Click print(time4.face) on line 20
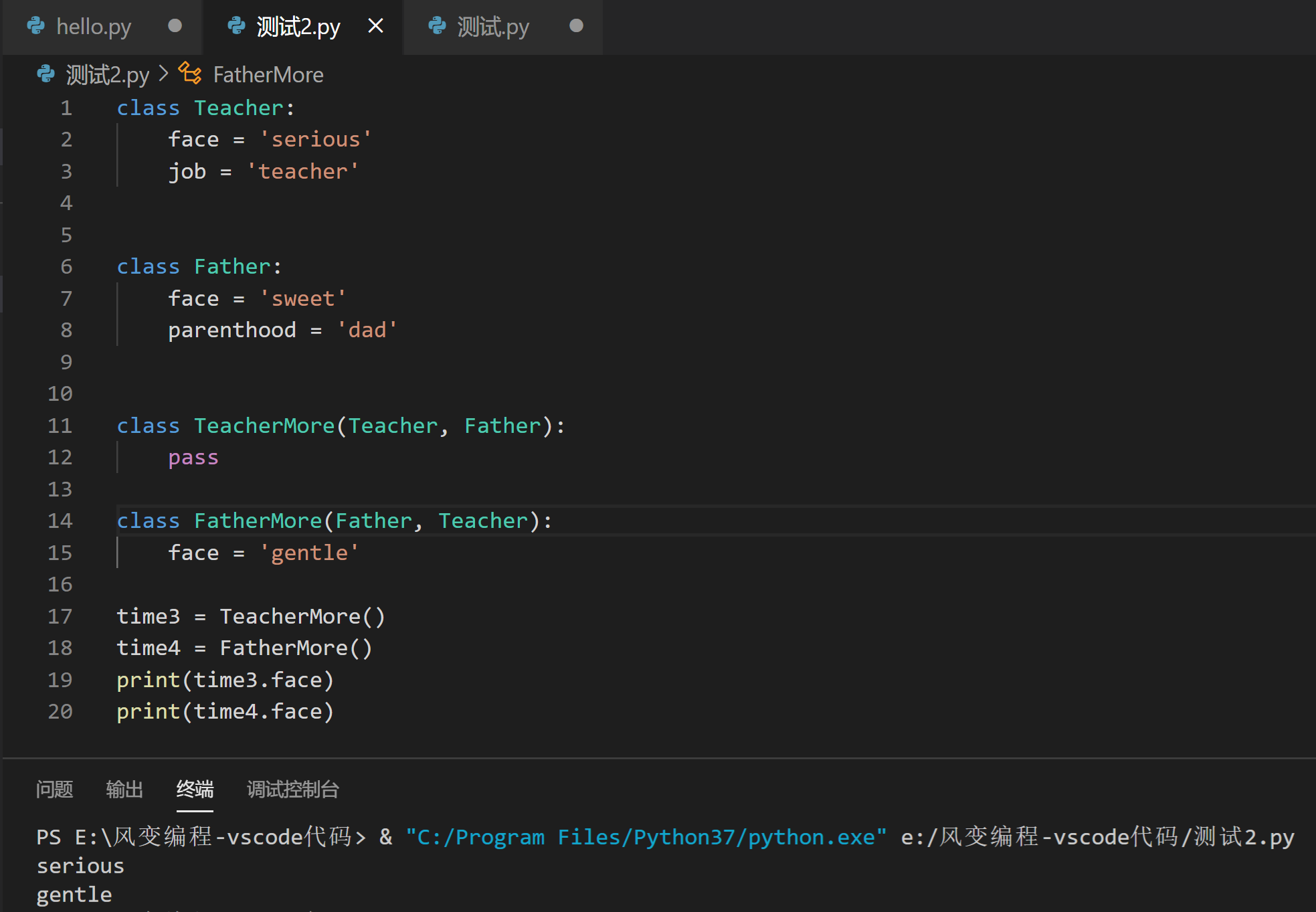This screenshot has width=1316, height=912. click(225, 711)
